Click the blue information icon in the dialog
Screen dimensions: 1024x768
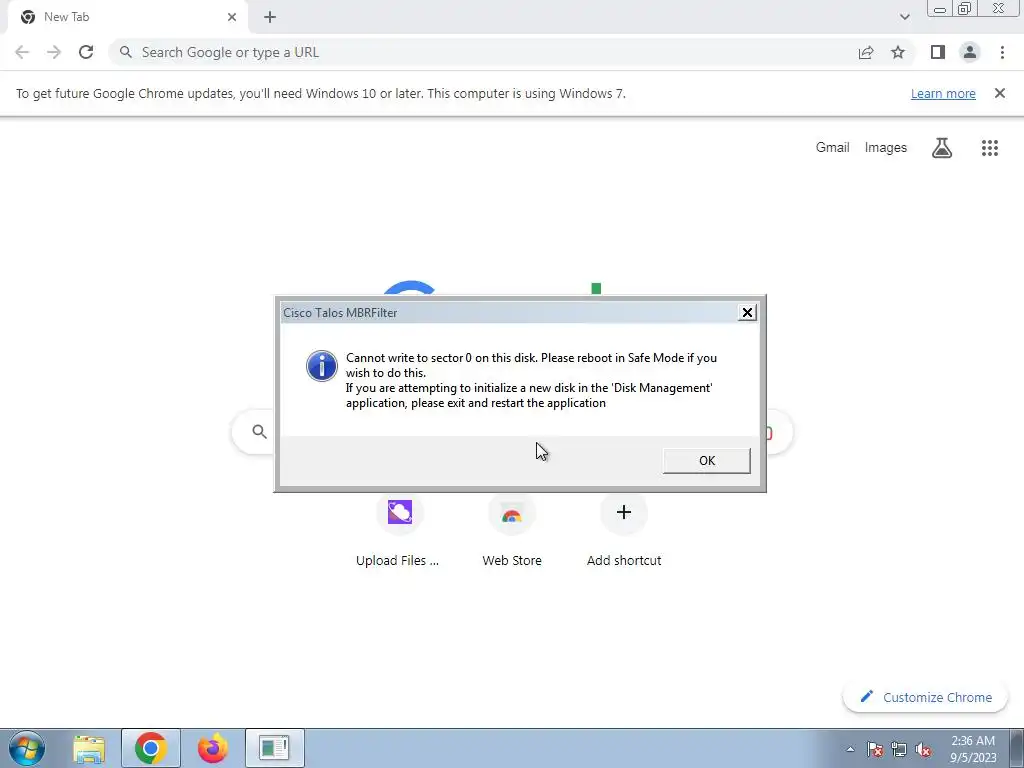[322, 366]
